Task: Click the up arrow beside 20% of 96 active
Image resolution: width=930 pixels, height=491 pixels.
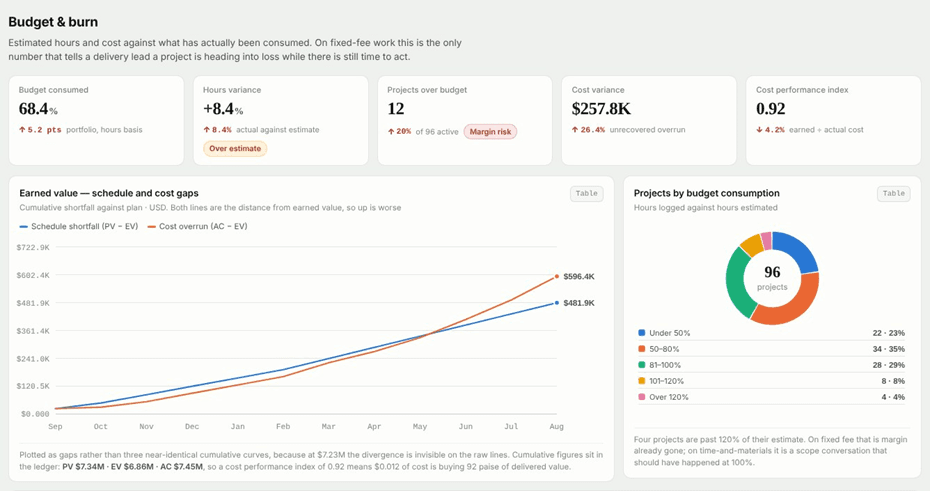Action: click(391, 132)
